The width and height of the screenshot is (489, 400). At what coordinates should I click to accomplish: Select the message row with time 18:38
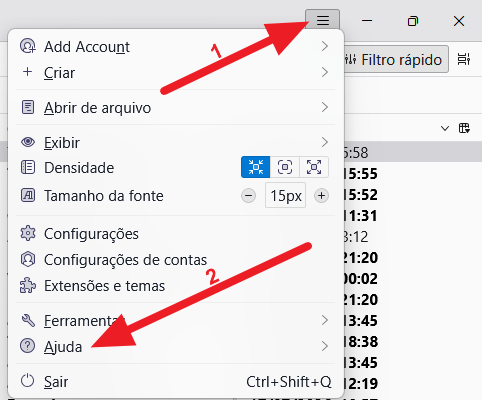coord(413,342)
